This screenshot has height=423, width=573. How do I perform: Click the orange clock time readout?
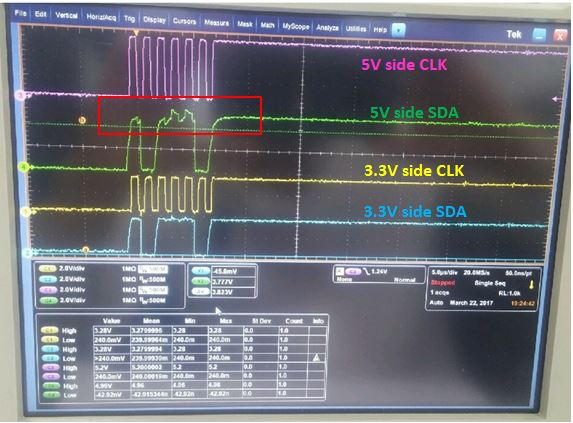click(523, 304)
